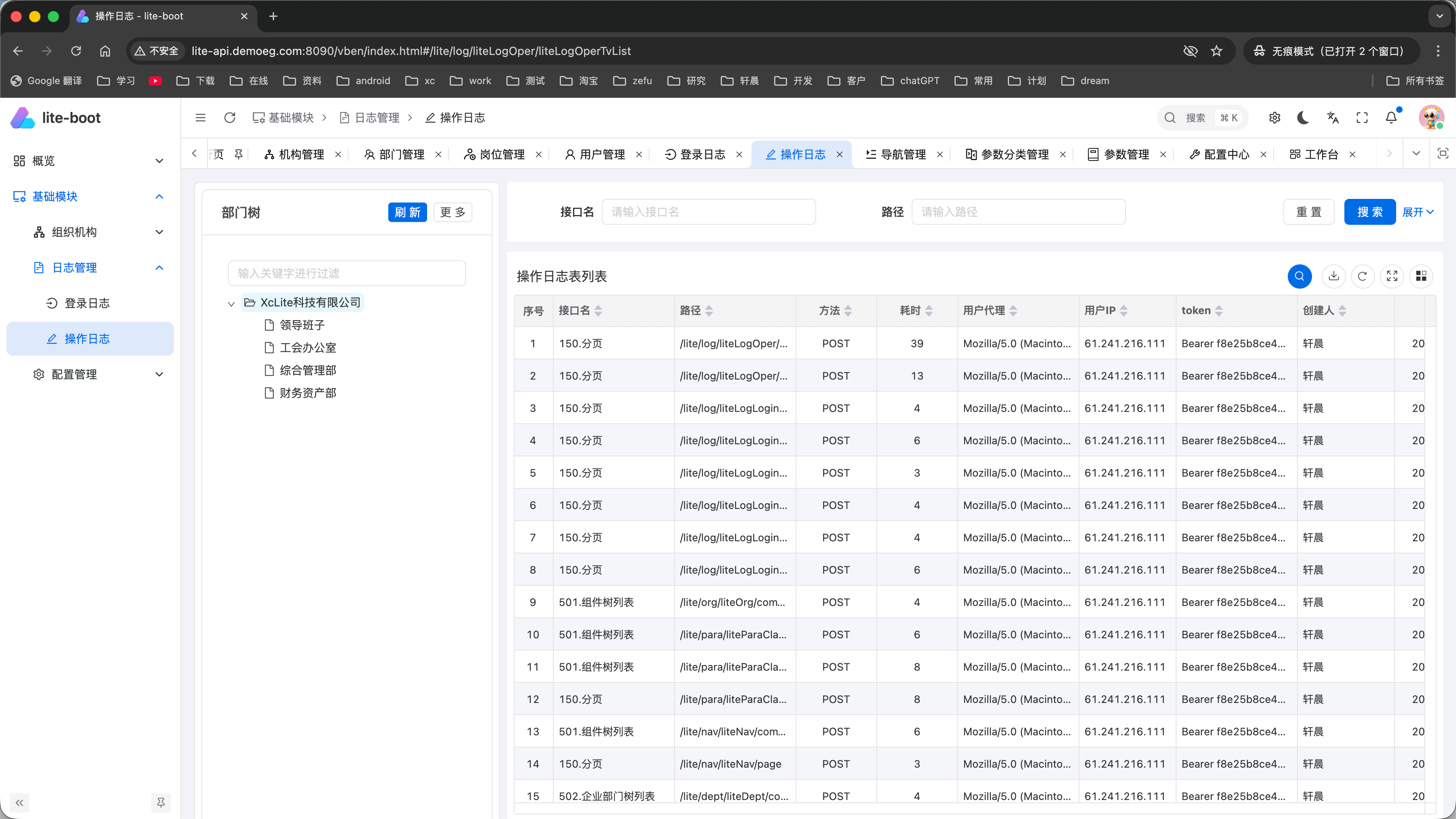Toggle sort on the 耗时 column
1456x819 pixels.
(x=930, y=310)
